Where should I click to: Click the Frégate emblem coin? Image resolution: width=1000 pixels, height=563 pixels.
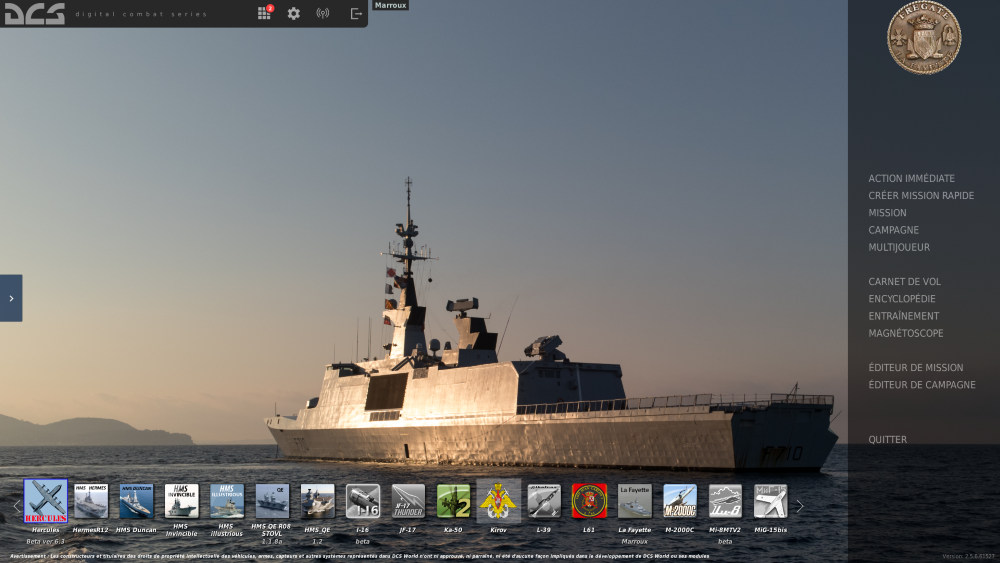pos(923,38)
